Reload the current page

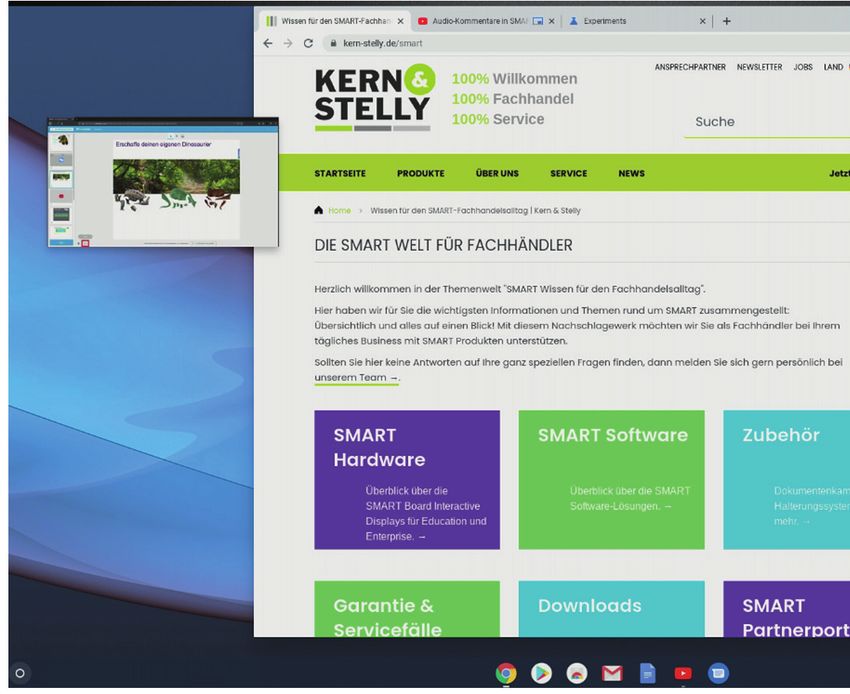tap(308, 44)
